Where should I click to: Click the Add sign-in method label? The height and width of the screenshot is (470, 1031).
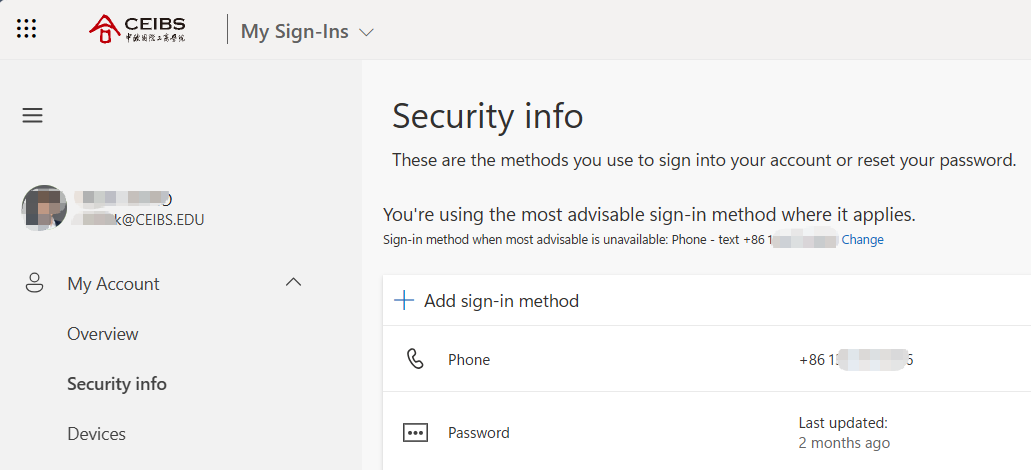tap(501, 301)
